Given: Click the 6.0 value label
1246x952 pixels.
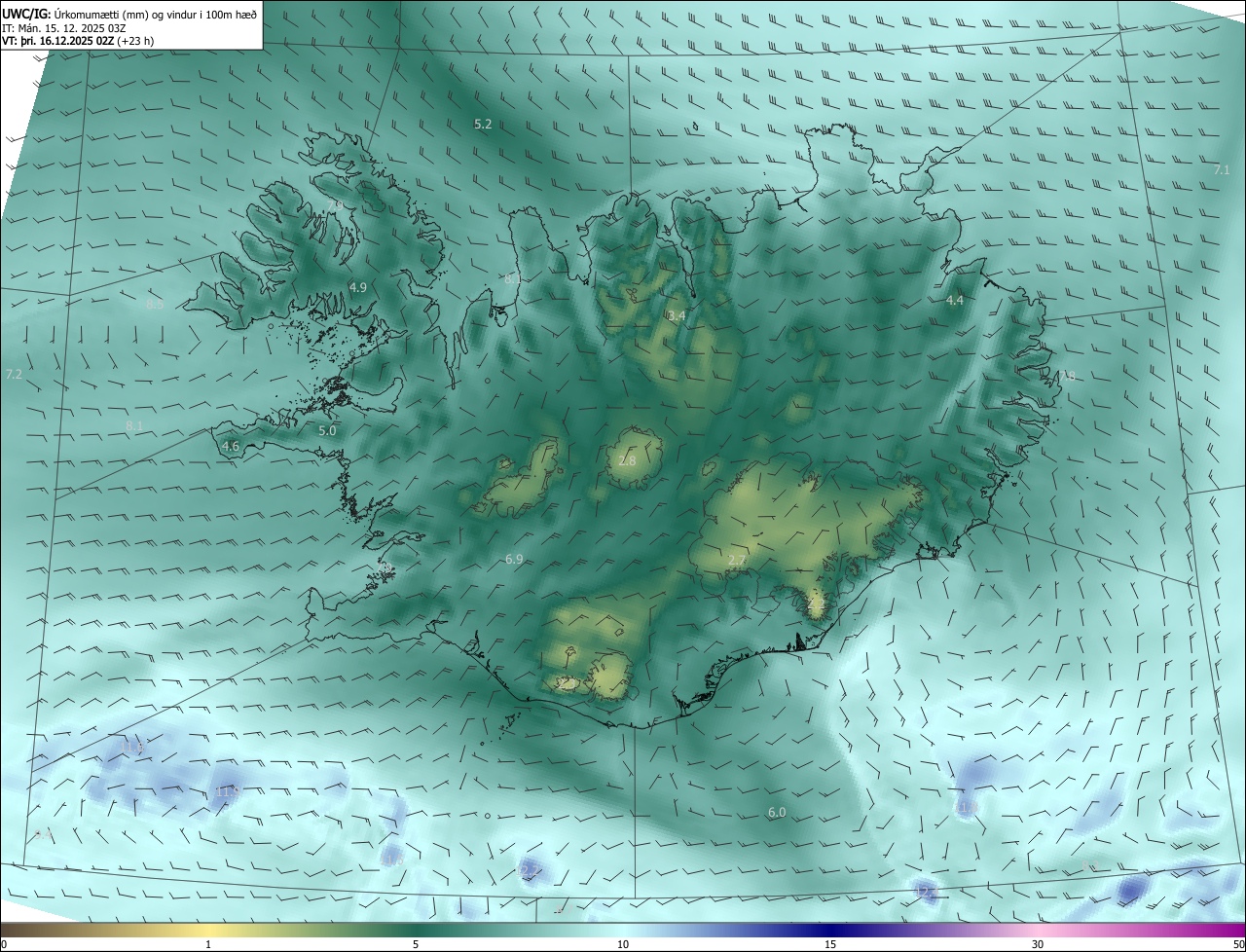Looking at the screenshot, I should [x=777, y=812].
